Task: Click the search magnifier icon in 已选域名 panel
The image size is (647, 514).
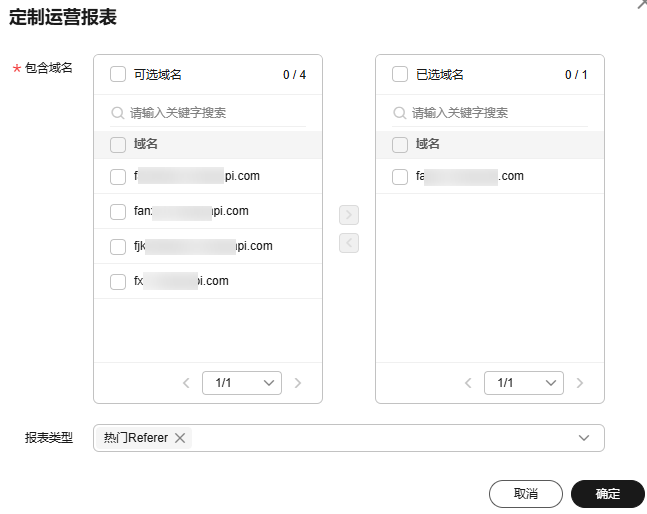Action: pyautogui.click(x=399, y=113)
